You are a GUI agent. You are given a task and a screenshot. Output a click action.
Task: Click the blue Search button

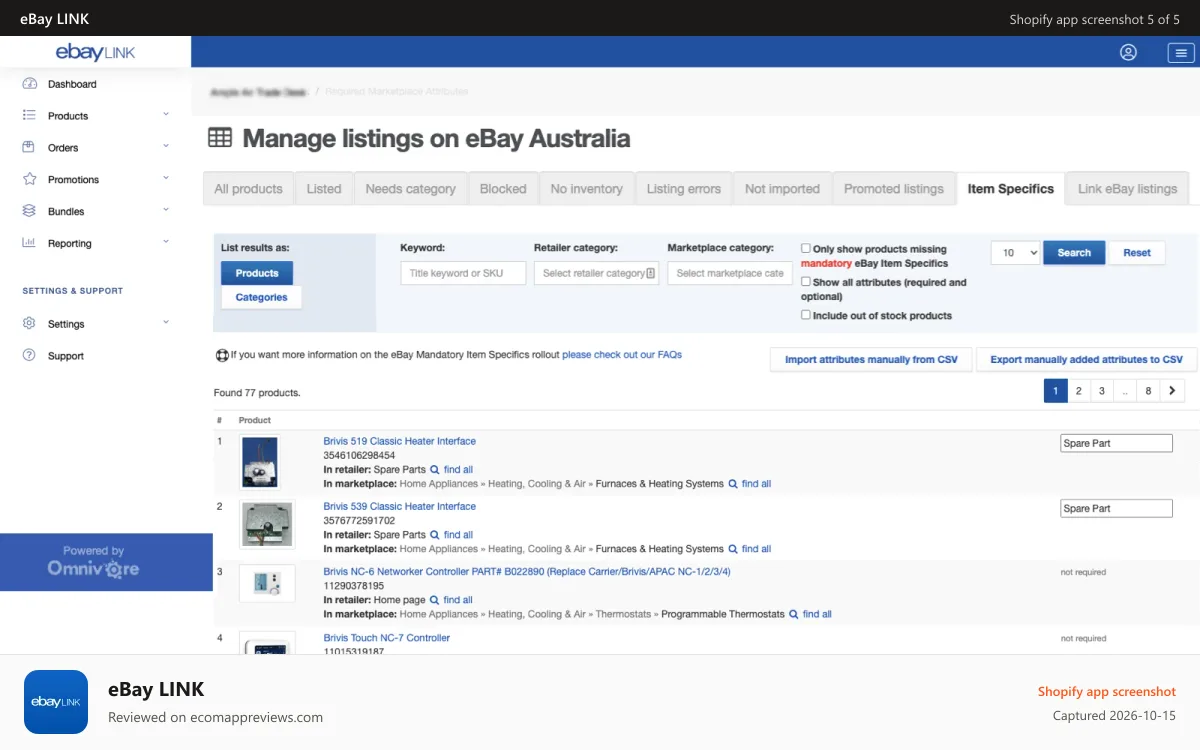coord(1074,253)
